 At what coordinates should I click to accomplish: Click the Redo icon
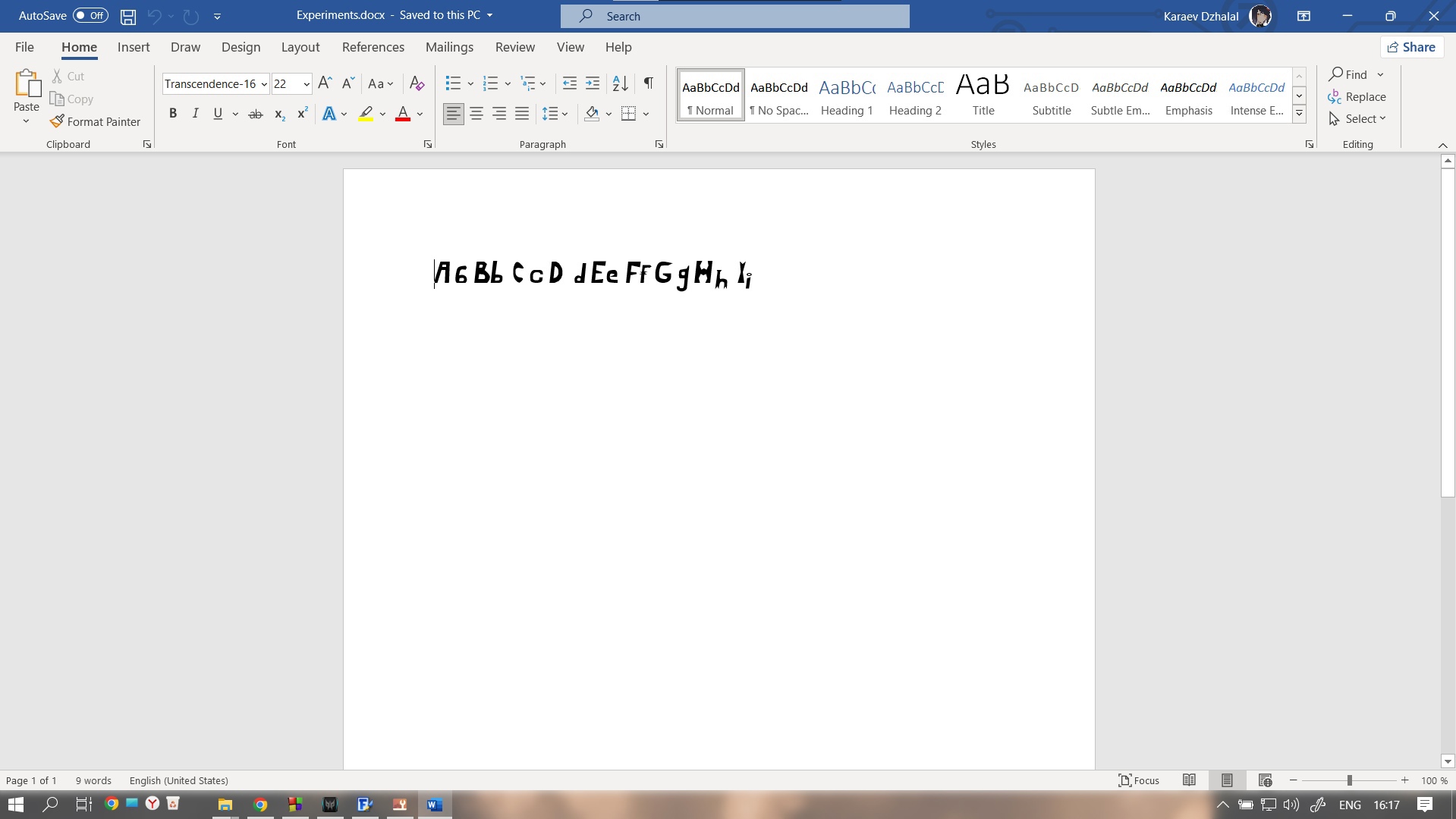click(191, 16)
